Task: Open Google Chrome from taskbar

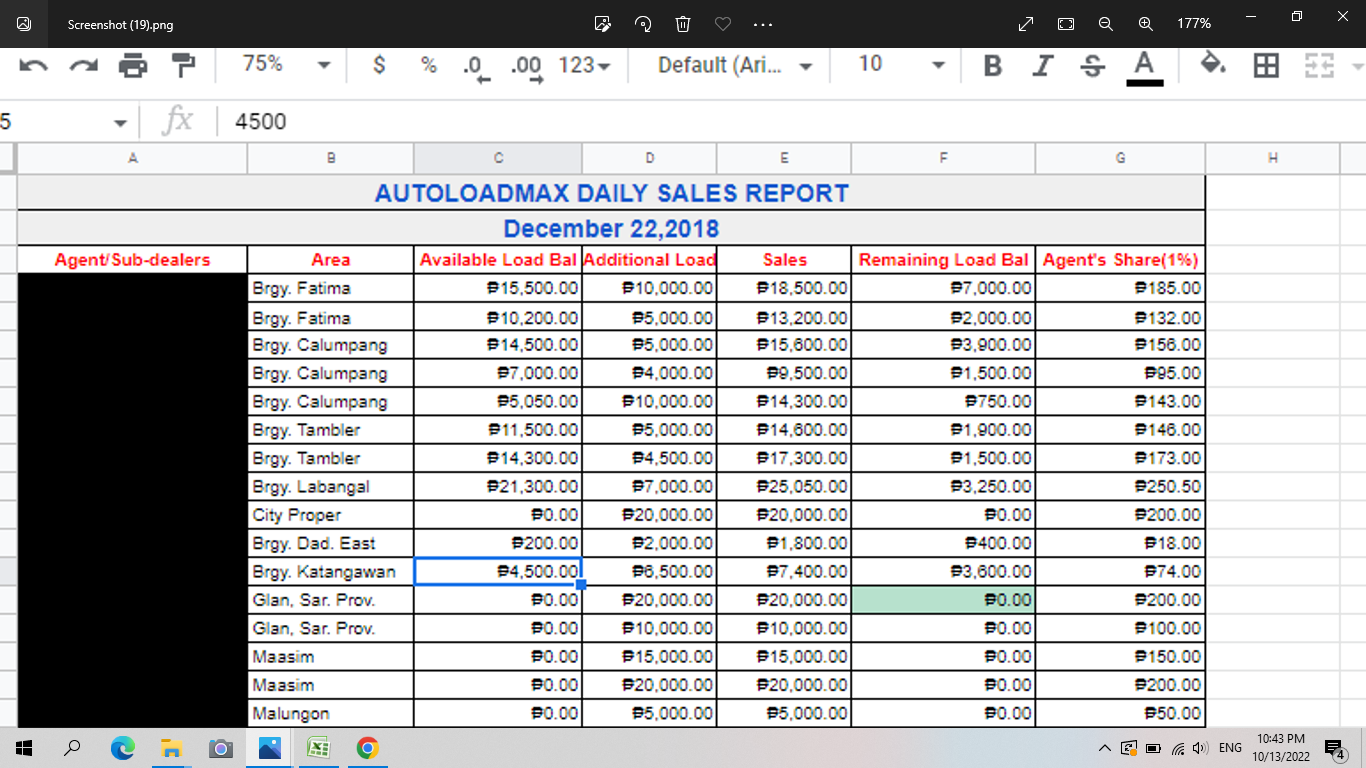Action: point(367,748)
